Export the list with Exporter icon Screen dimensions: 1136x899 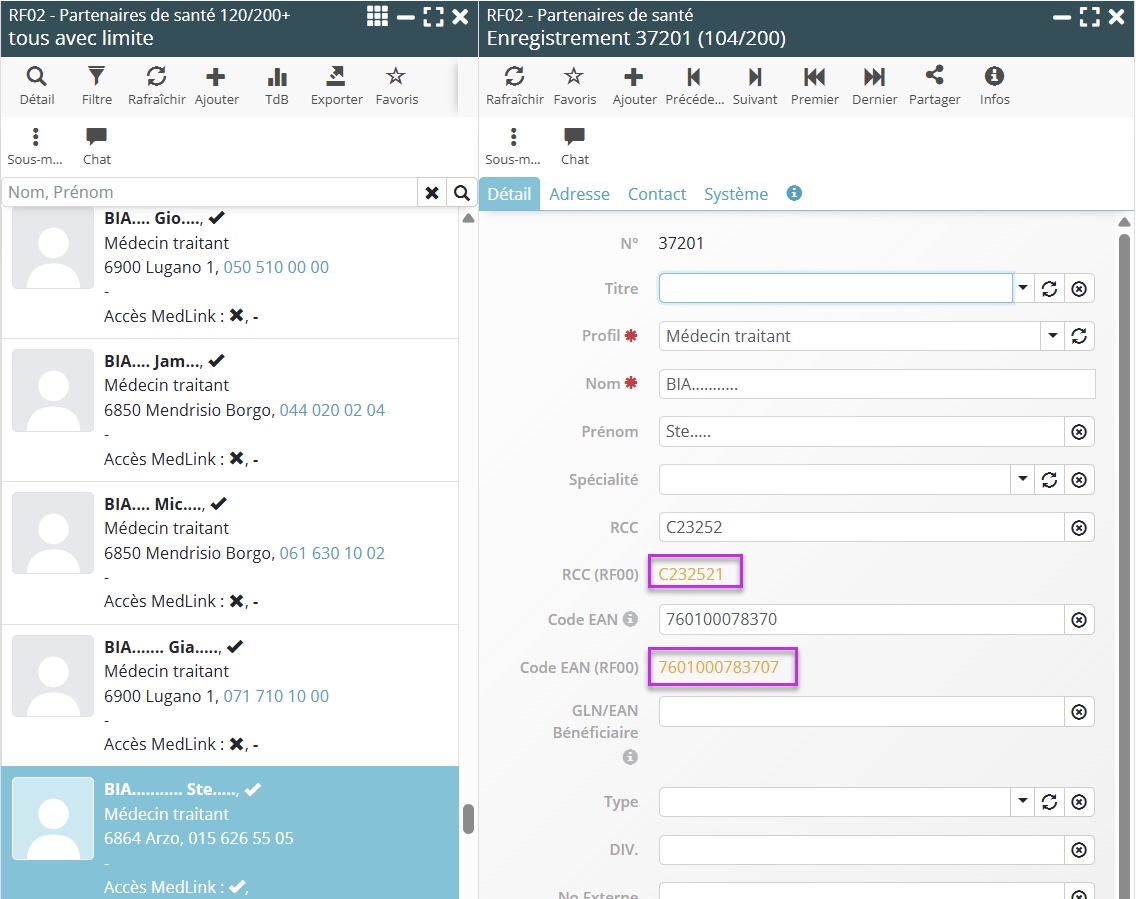pyautogui.click(x=336, y=85)
